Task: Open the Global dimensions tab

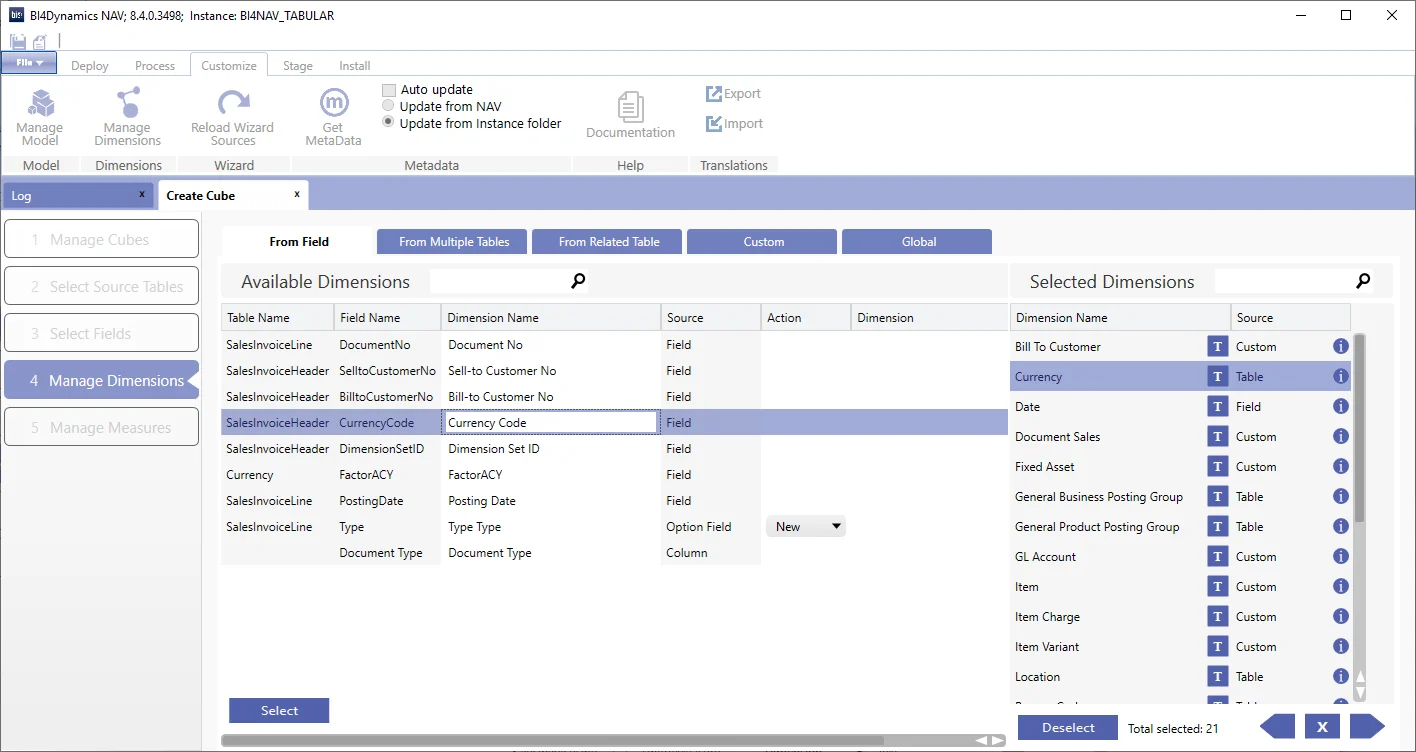Action: (919, 242)
